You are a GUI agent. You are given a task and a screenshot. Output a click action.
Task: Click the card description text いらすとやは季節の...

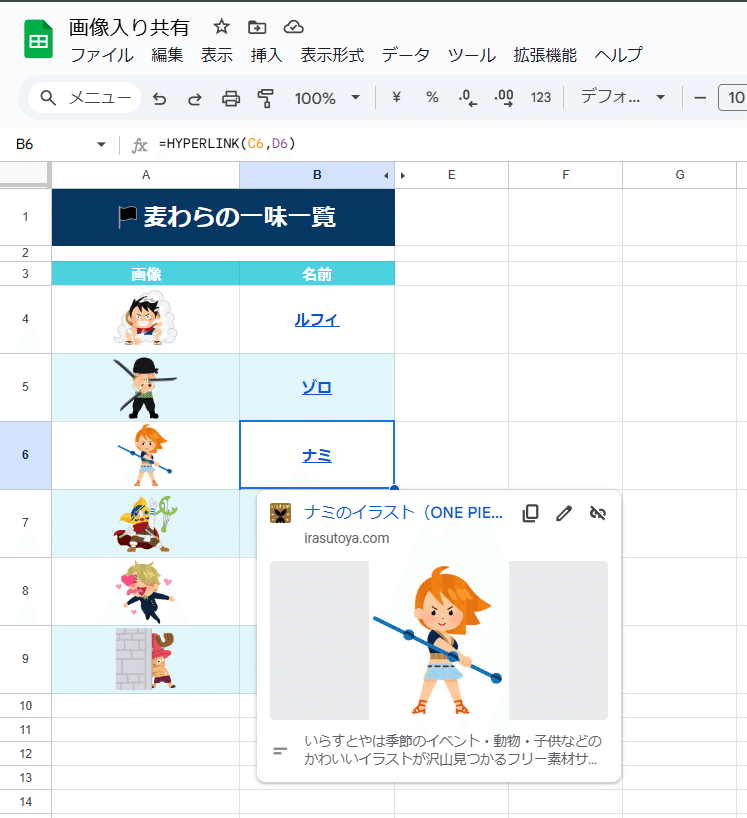[x=452, y=750]
